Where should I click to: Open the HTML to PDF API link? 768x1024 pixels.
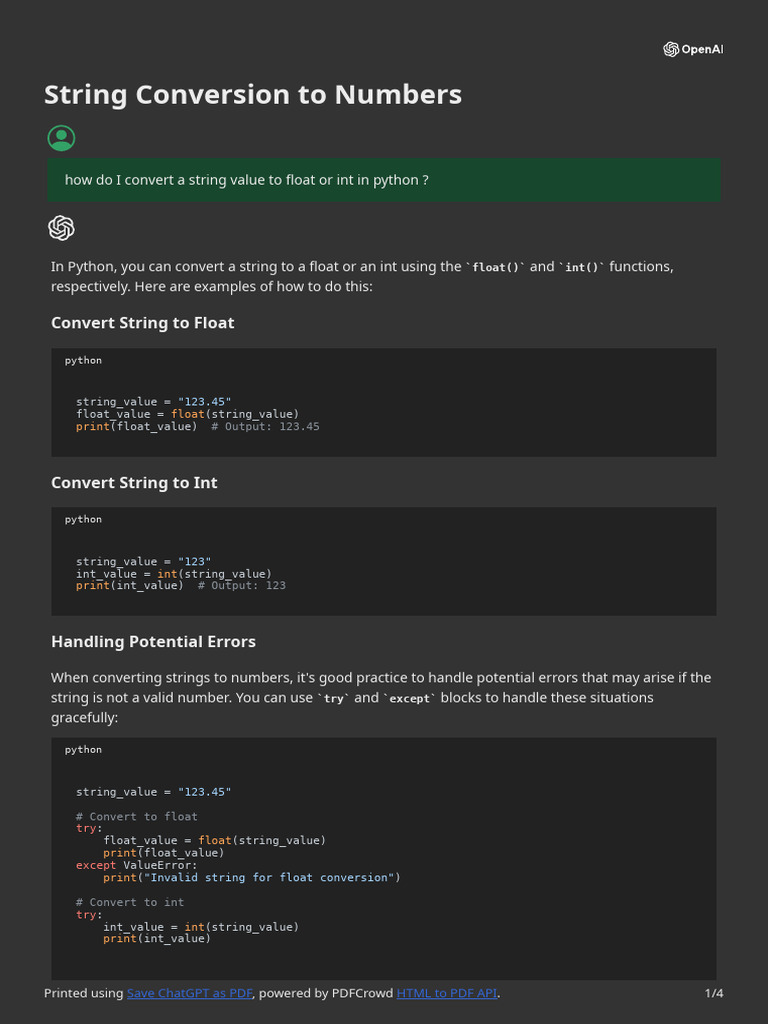pos(446,993)
